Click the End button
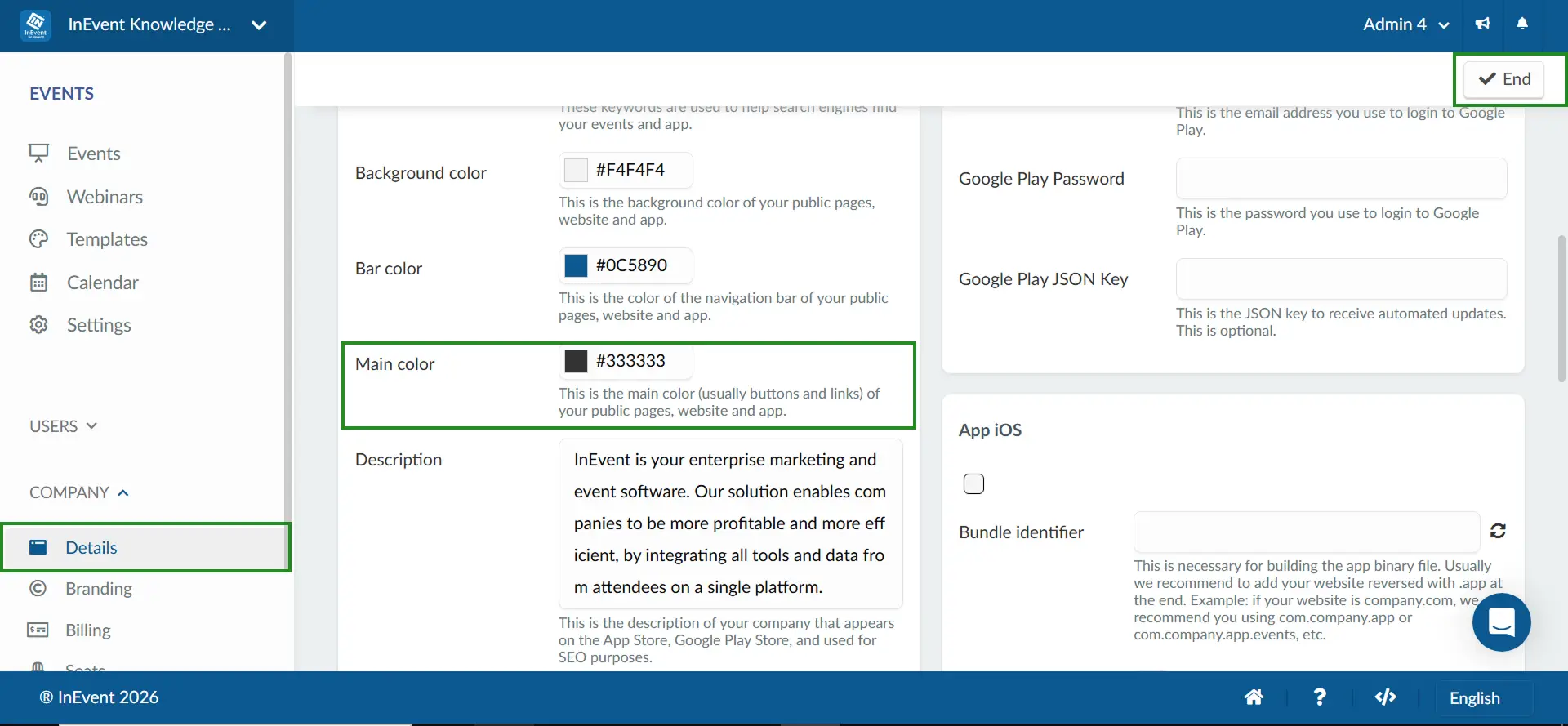Image resolution: width=1568 pixels, height=726 pixels. click(x=1503, y=79)
